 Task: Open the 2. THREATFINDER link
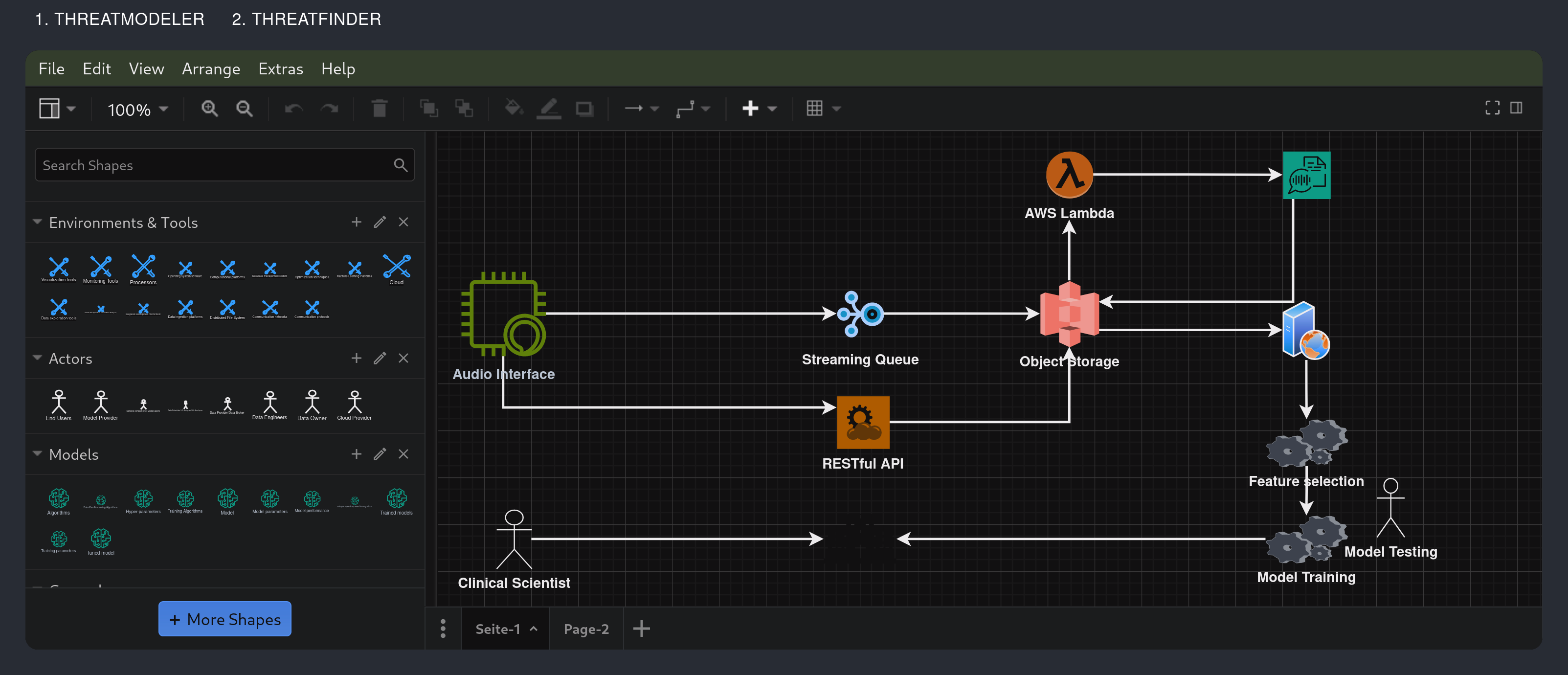point(306,19)
